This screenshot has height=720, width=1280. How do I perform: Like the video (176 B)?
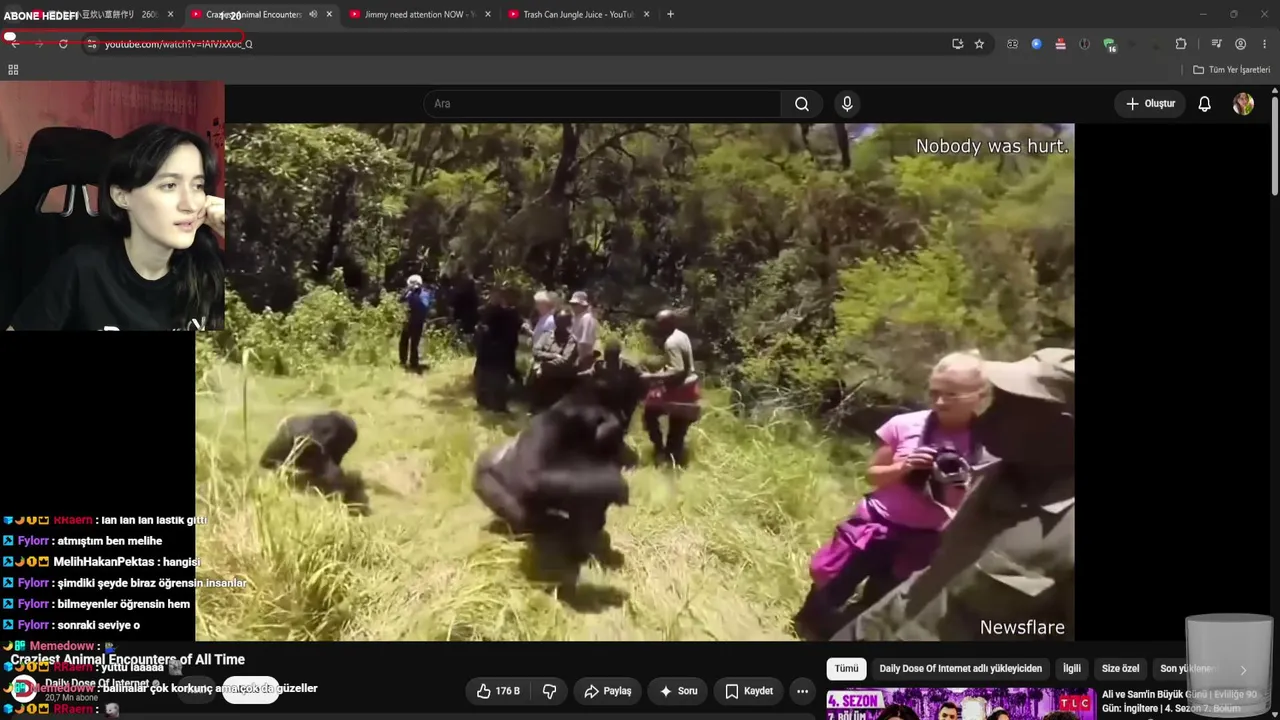499,691
